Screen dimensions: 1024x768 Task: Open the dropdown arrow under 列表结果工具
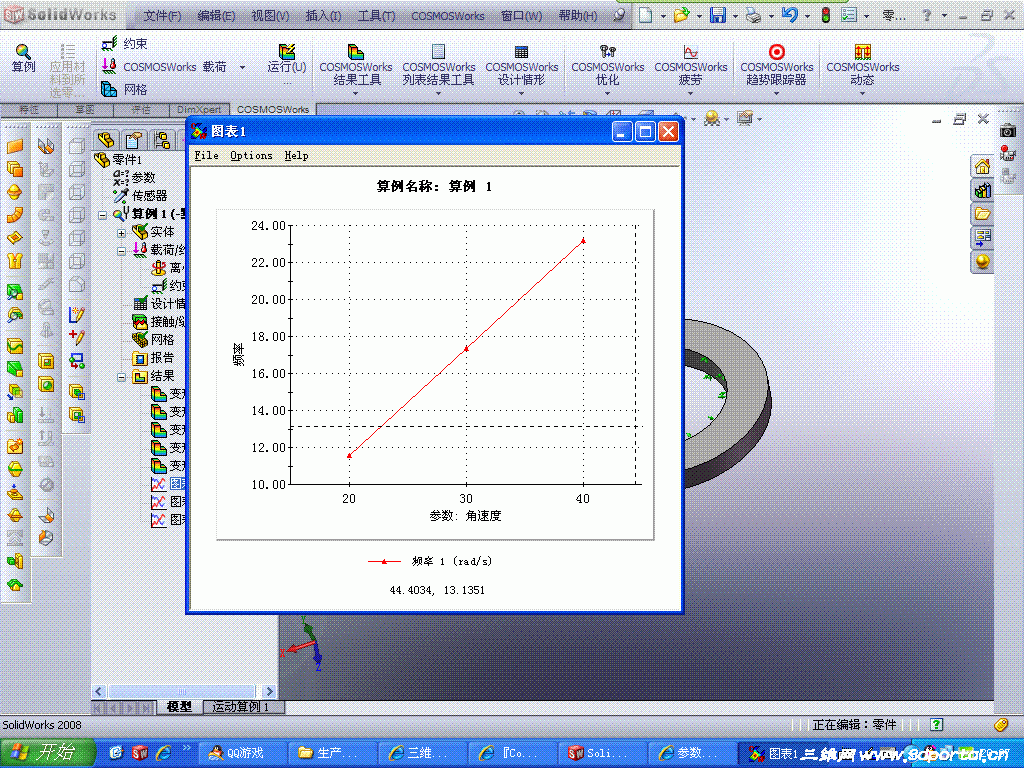click(x=438, y=93)
